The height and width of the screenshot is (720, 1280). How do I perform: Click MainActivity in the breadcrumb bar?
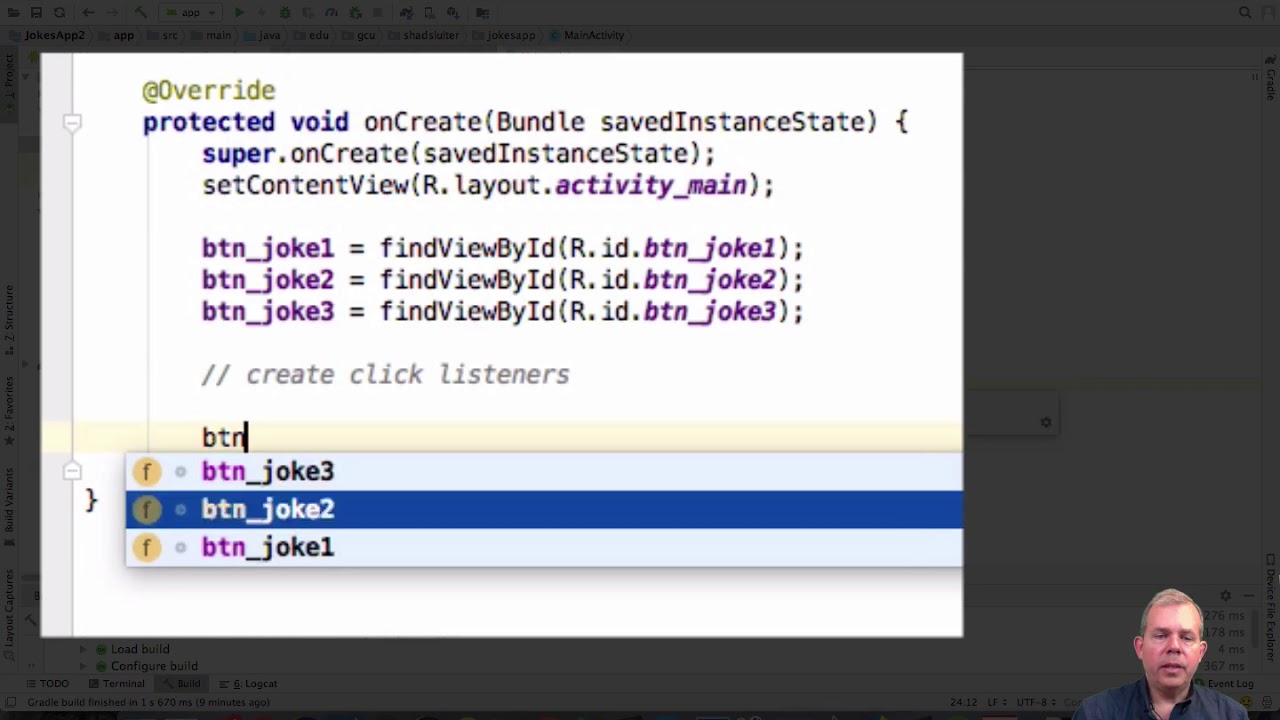click(593, 35)
